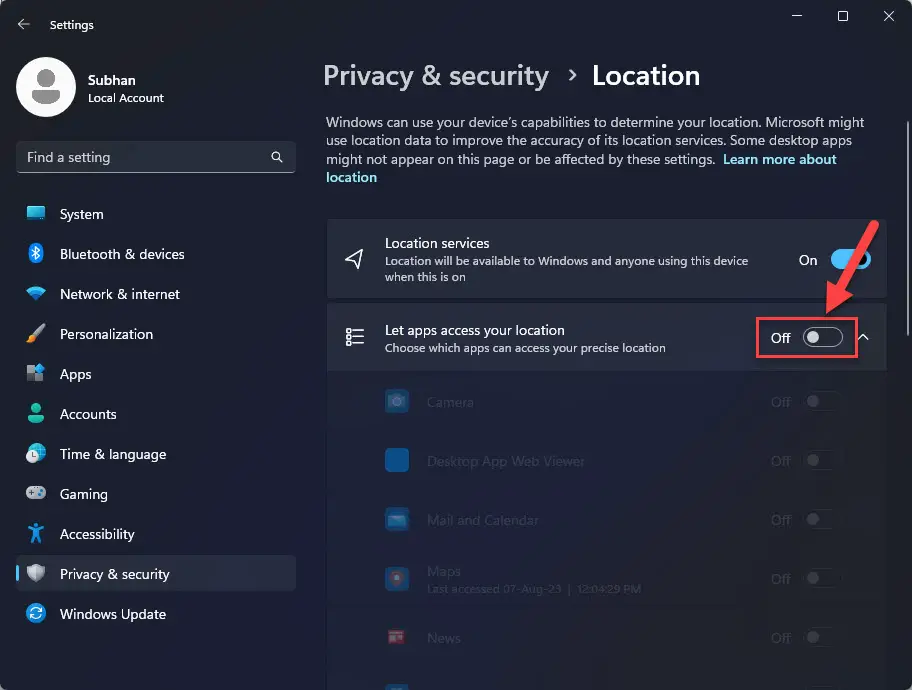Click the Gaming controller icon
The height and width of the screenshot is (690, 912).
point(36,493)
